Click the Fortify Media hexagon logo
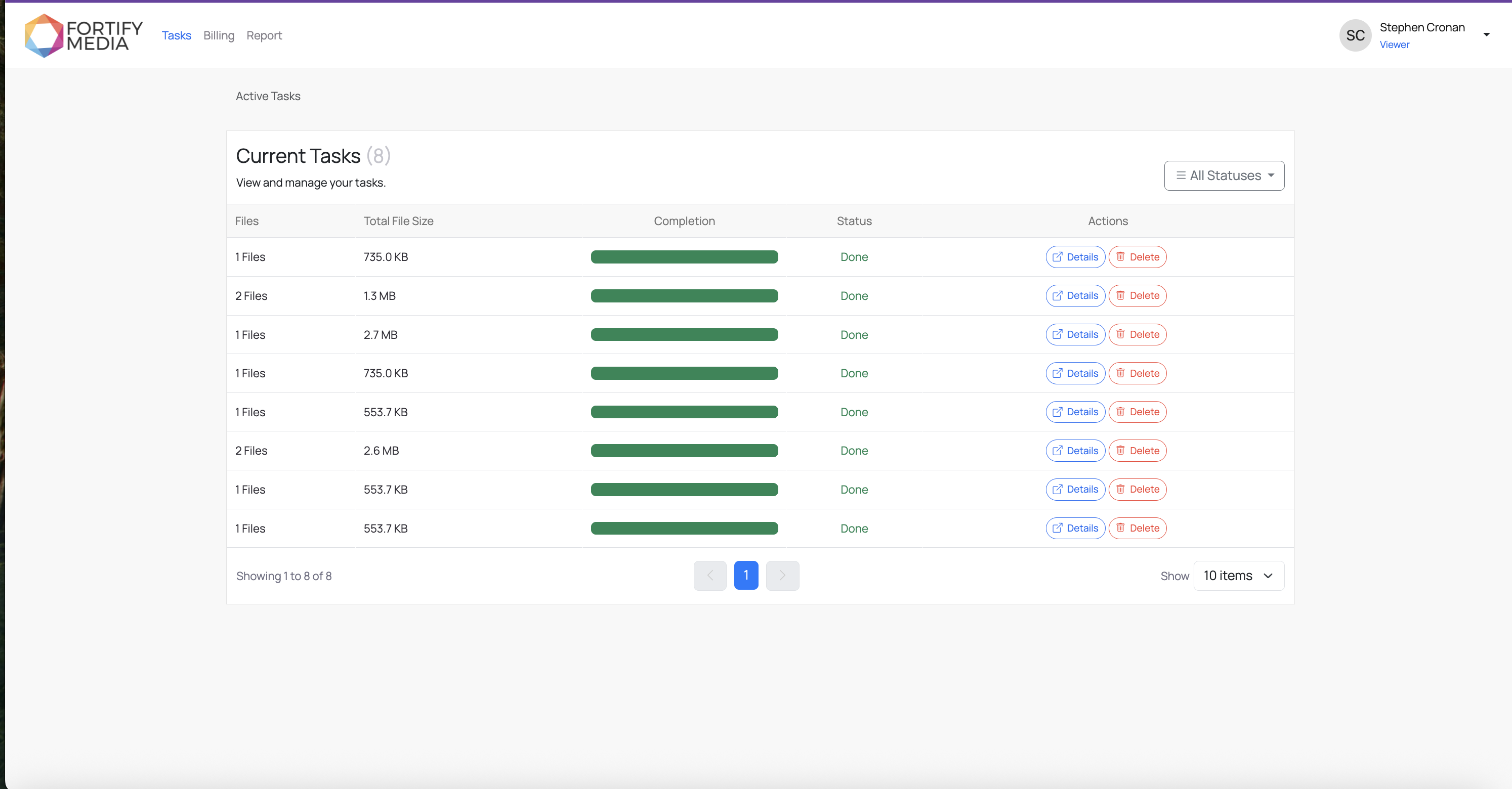 tap(44, 36)
